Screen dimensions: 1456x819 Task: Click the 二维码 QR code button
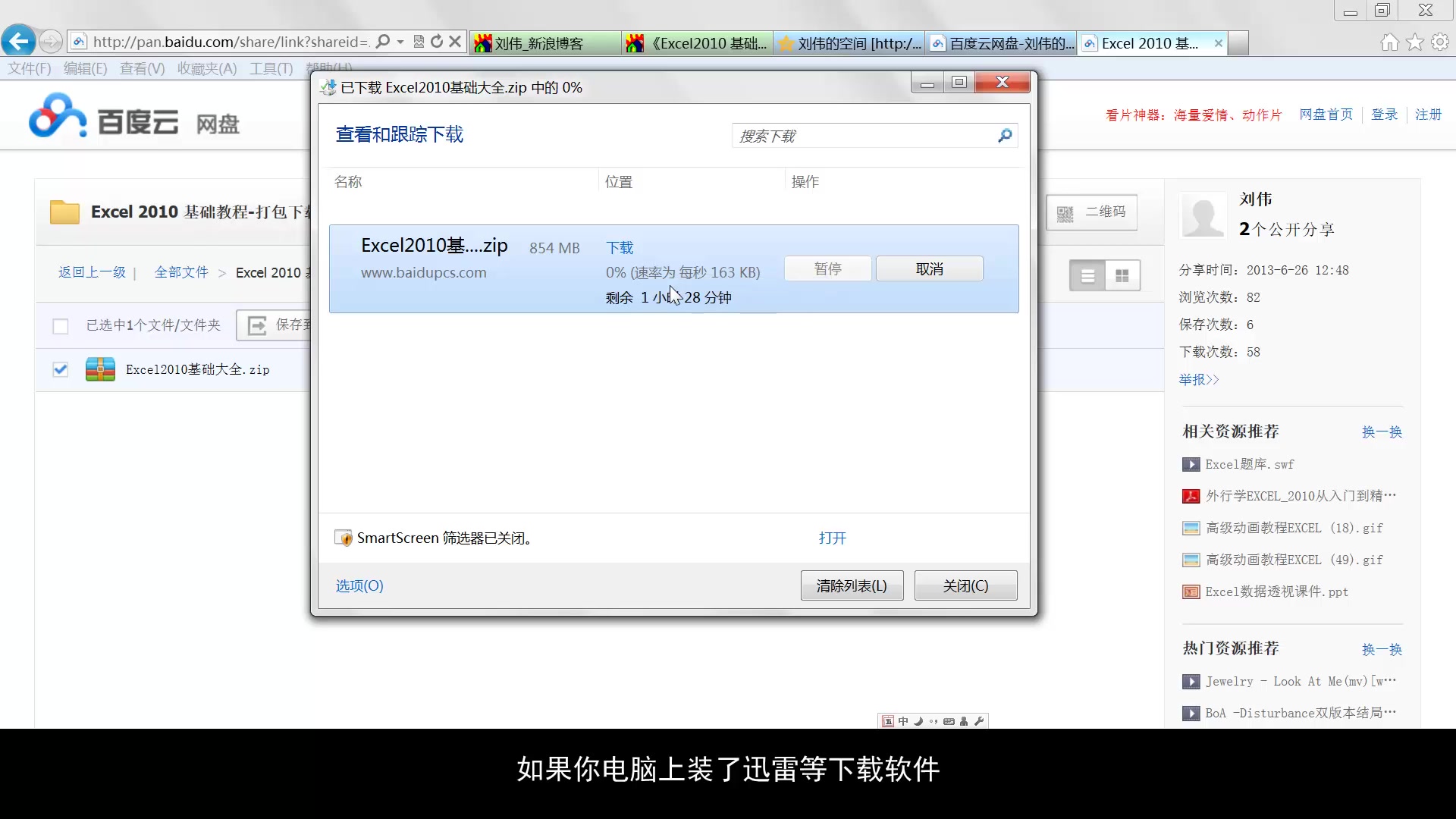[x=1091, y=212]
